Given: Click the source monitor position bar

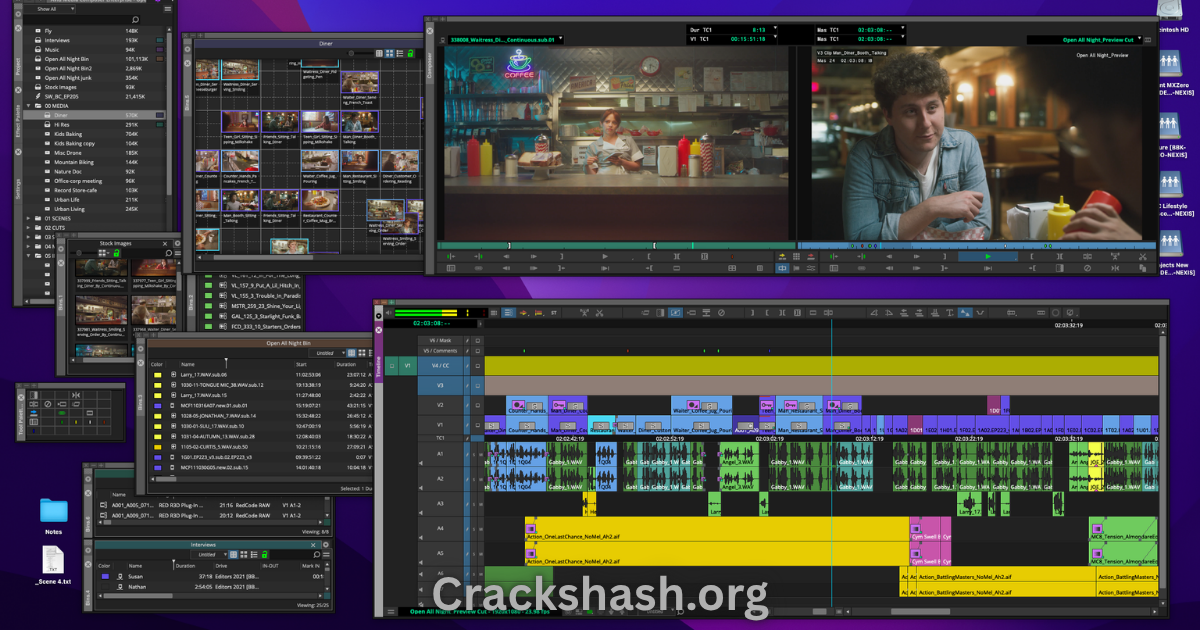Looking at the screenshot, I should tap(616, 245).
